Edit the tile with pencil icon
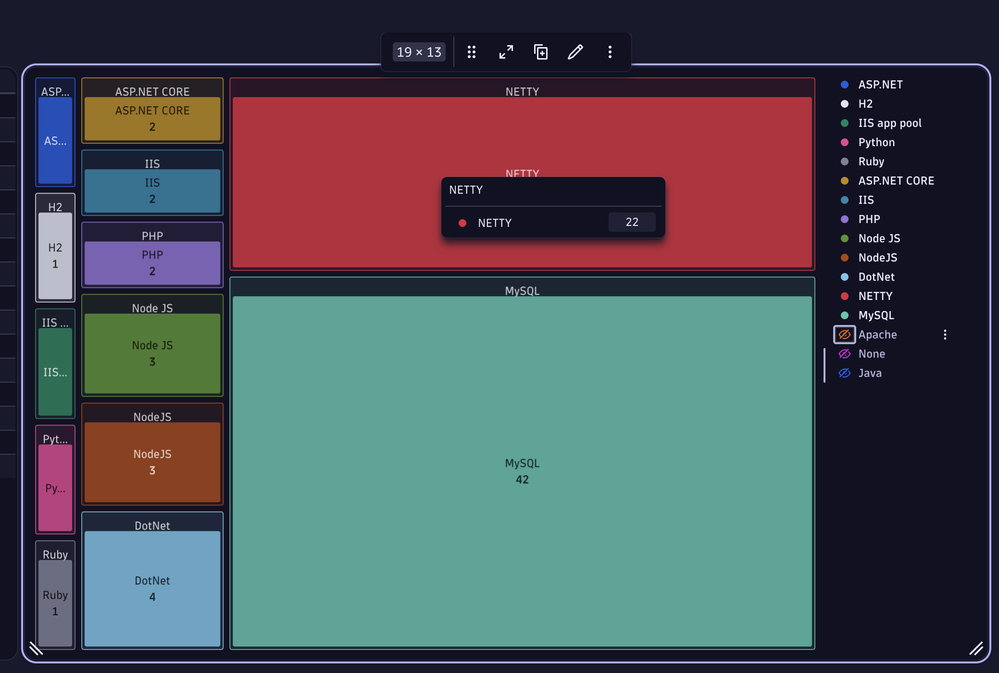 click(575, 52)
